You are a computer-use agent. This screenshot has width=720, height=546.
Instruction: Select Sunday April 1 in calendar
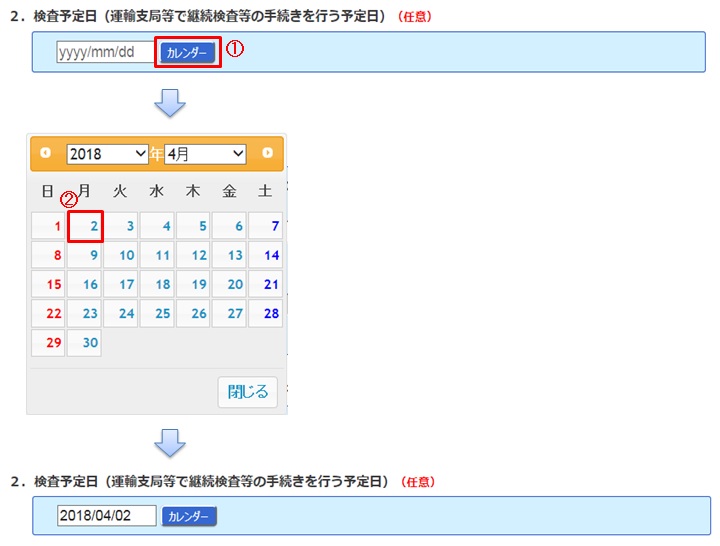[48, 227]
